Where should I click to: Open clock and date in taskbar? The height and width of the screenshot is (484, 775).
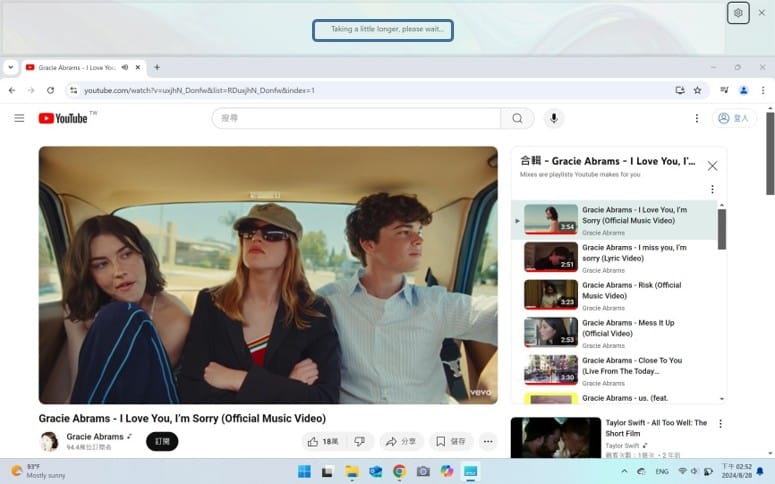click(x=736, y=471)
